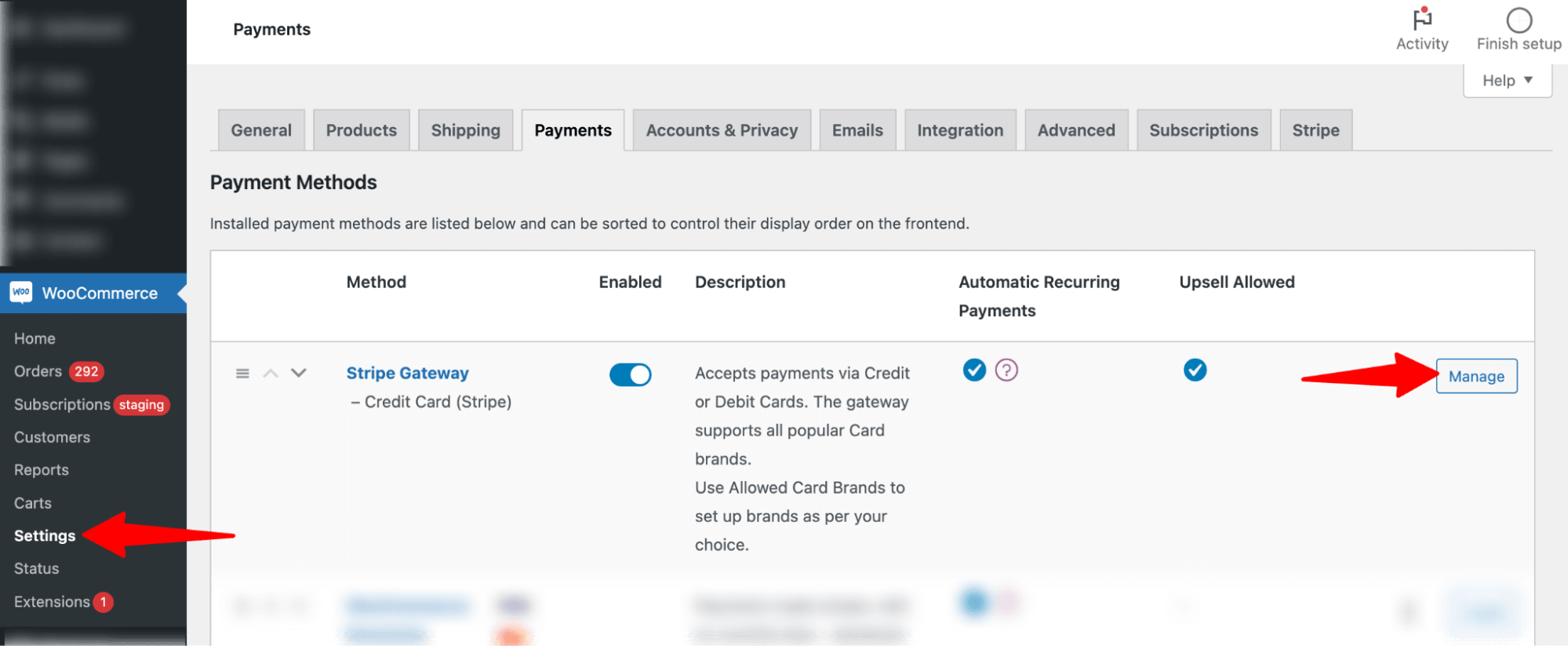Viewport: 1568px width, 646px height.
Task: Select the Payments tab
Action: click(x=573, y=130)
